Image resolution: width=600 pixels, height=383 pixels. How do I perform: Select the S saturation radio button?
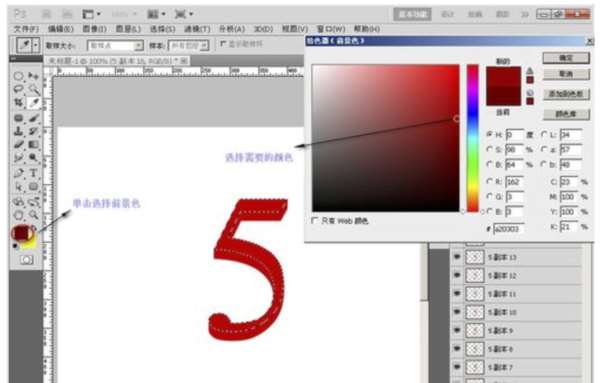tap(489, 149)
